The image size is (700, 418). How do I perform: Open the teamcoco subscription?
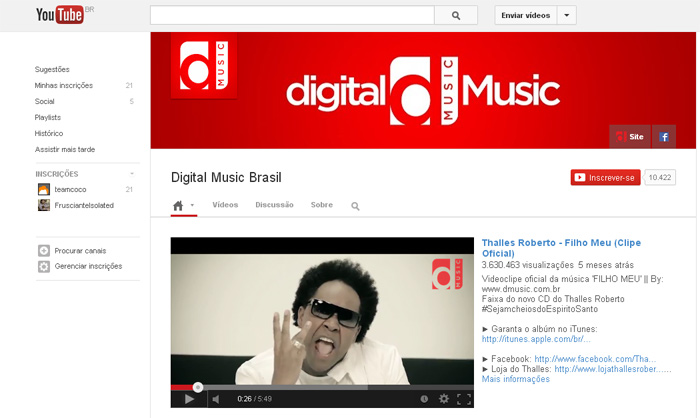click(71, 189)
